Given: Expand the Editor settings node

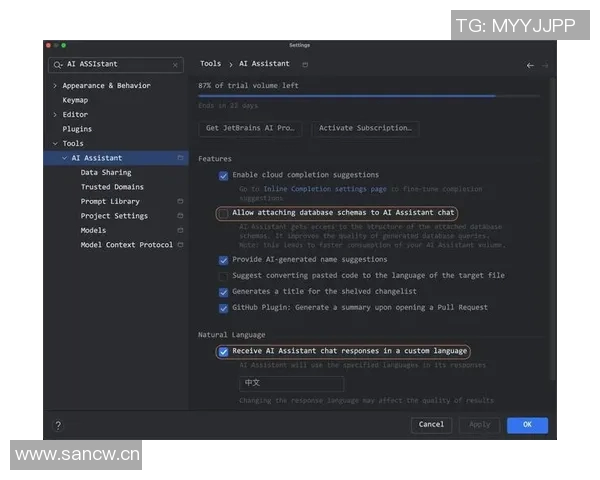Looking at the screenshot, I should 55,115.
